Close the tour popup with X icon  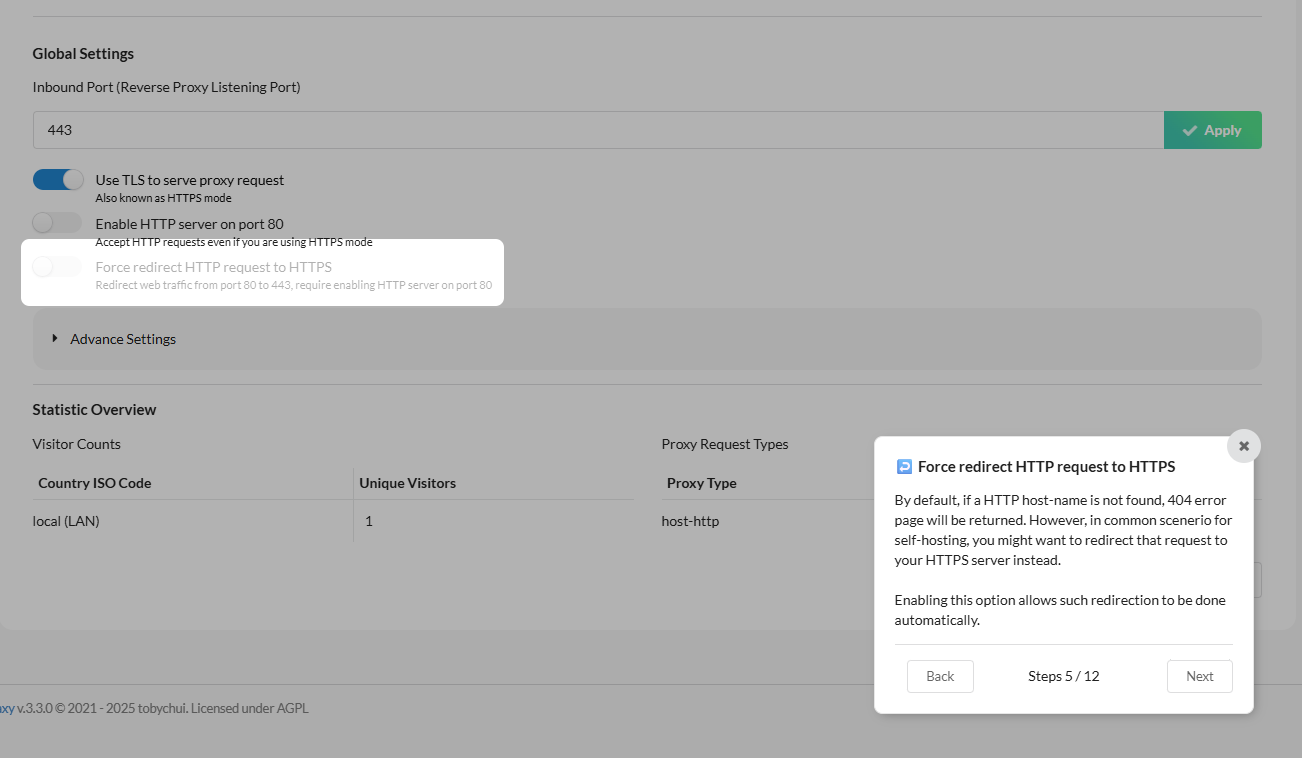[x=1244, y=446]
